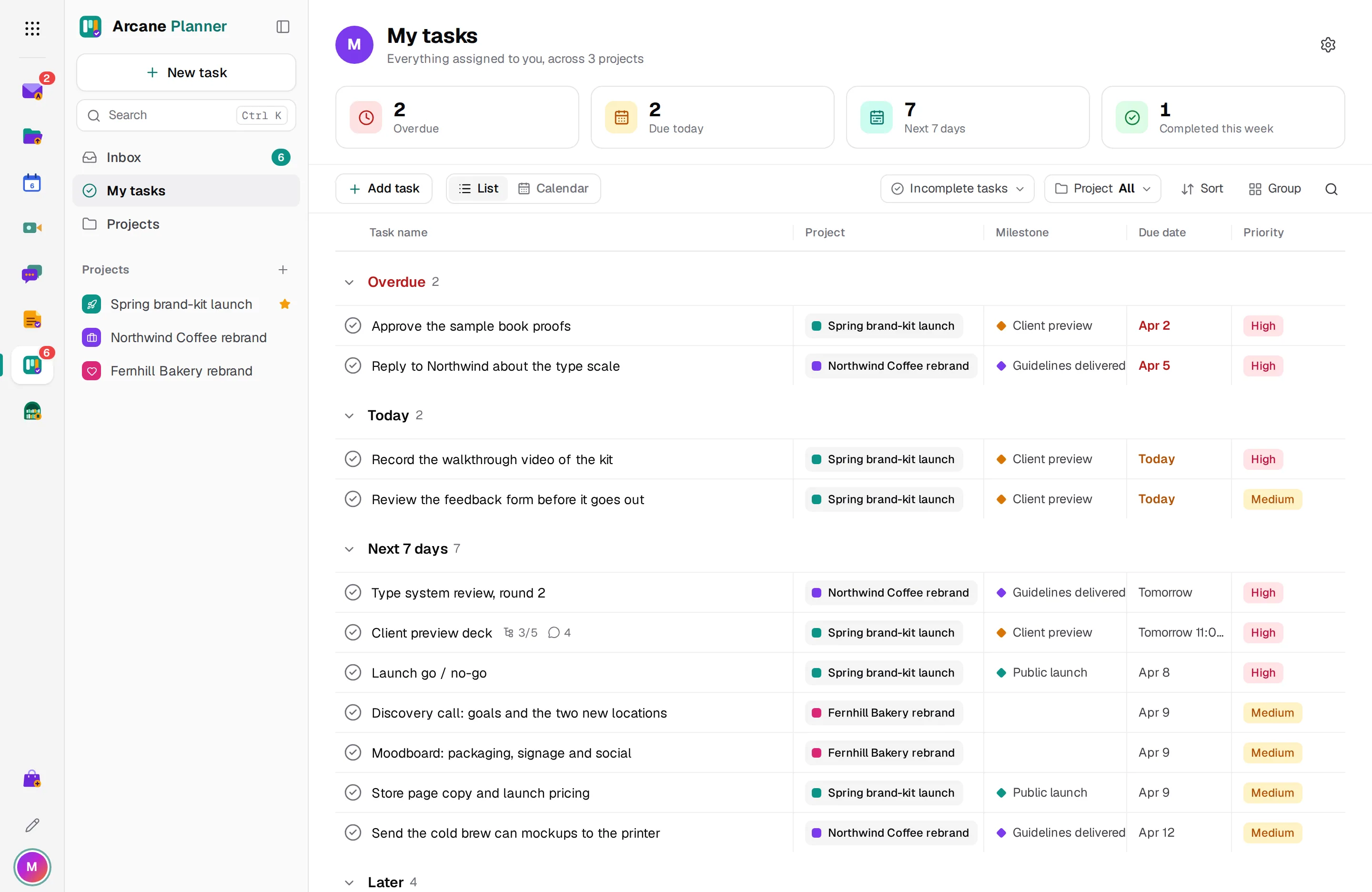Open Fernhill Bakery rebrand project color icon
This screenshot has height=892, width=1372.
coord(91,371)
